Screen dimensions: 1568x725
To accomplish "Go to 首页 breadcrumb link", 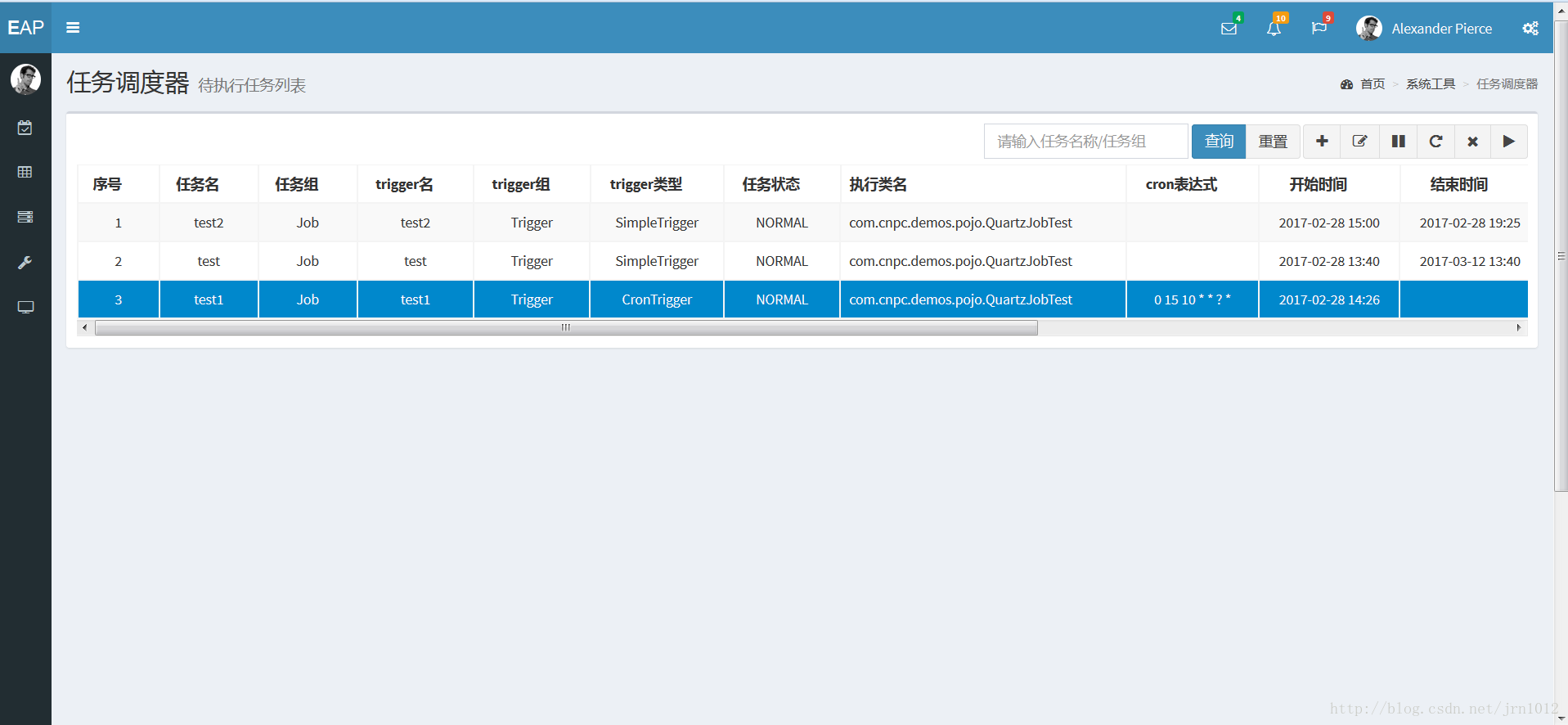I will pyautogui.click(x=1373, y=84).
